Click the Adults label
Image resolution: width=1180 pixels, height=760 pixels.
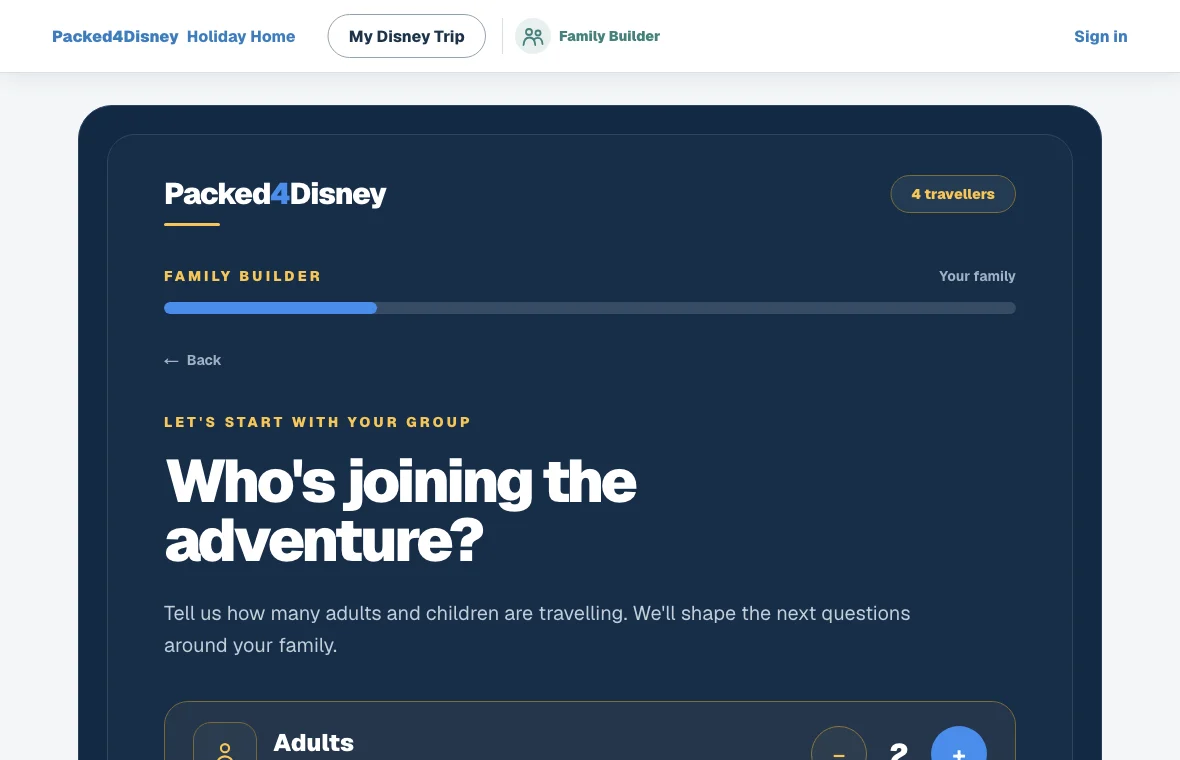pyautogui.click(x=313, y=743)
